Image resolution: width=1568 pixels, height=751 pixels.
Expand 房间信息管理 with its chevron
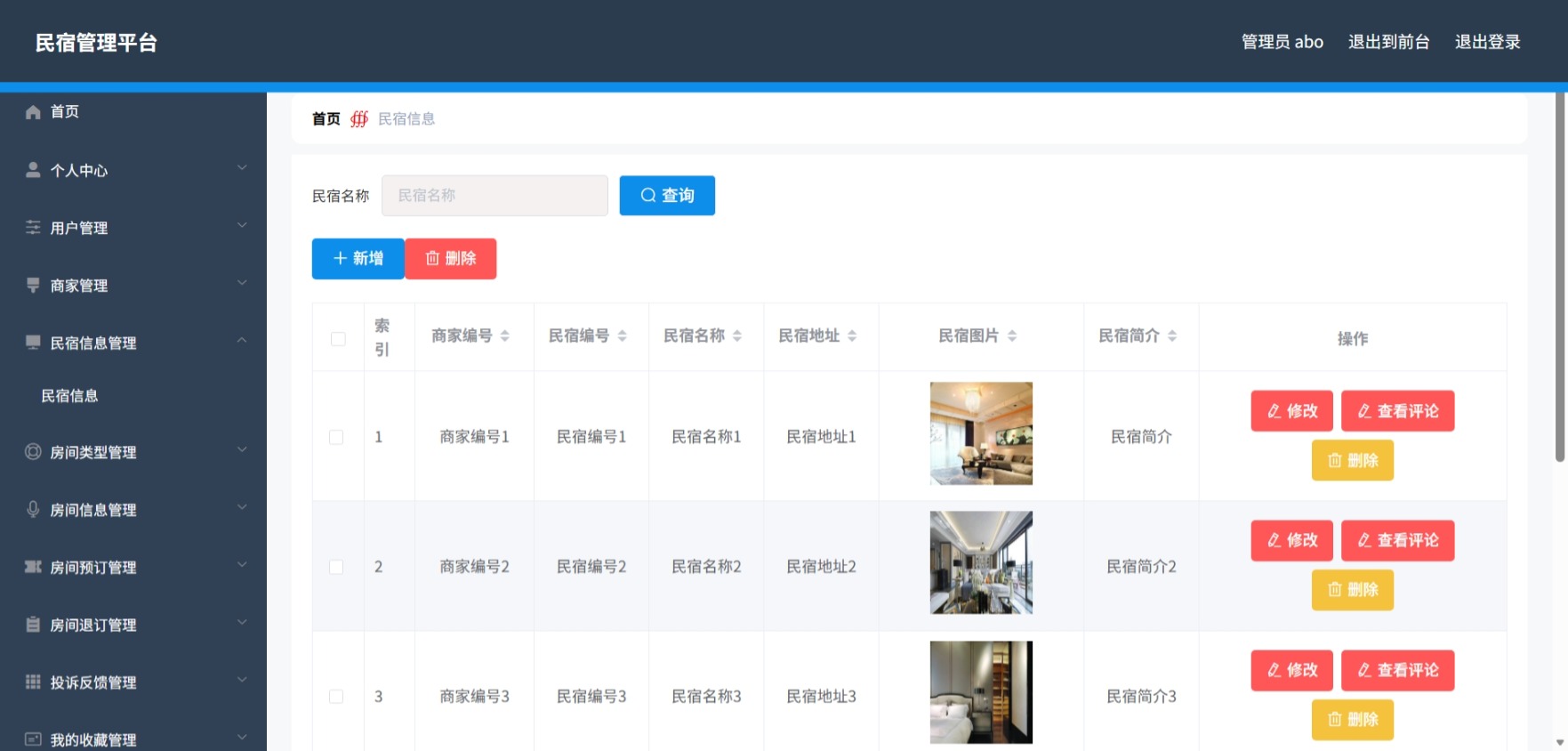coord(242,507)
